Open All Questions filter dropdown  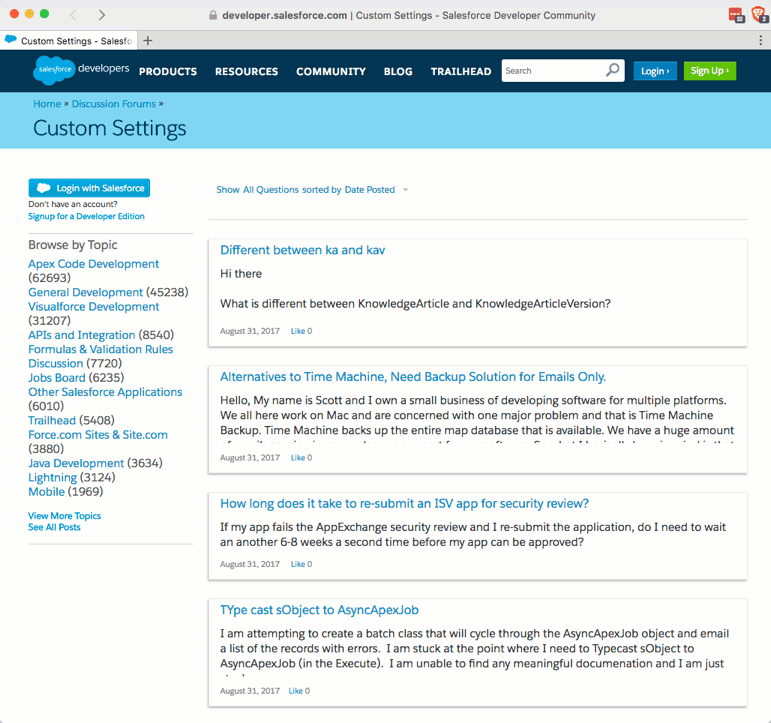click(271, 190)
